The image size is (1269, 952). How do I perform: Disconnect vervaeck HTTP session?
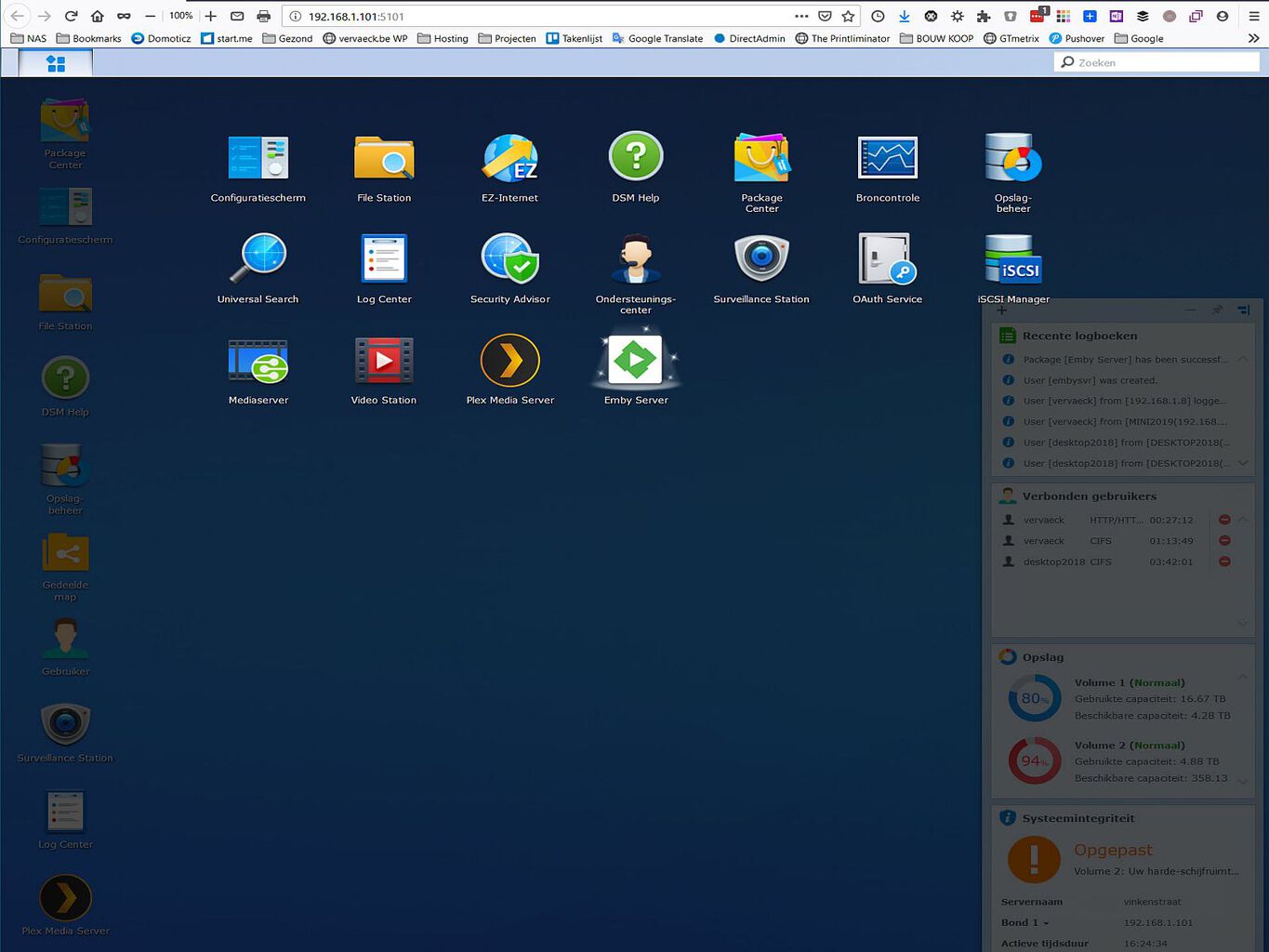1224,520
